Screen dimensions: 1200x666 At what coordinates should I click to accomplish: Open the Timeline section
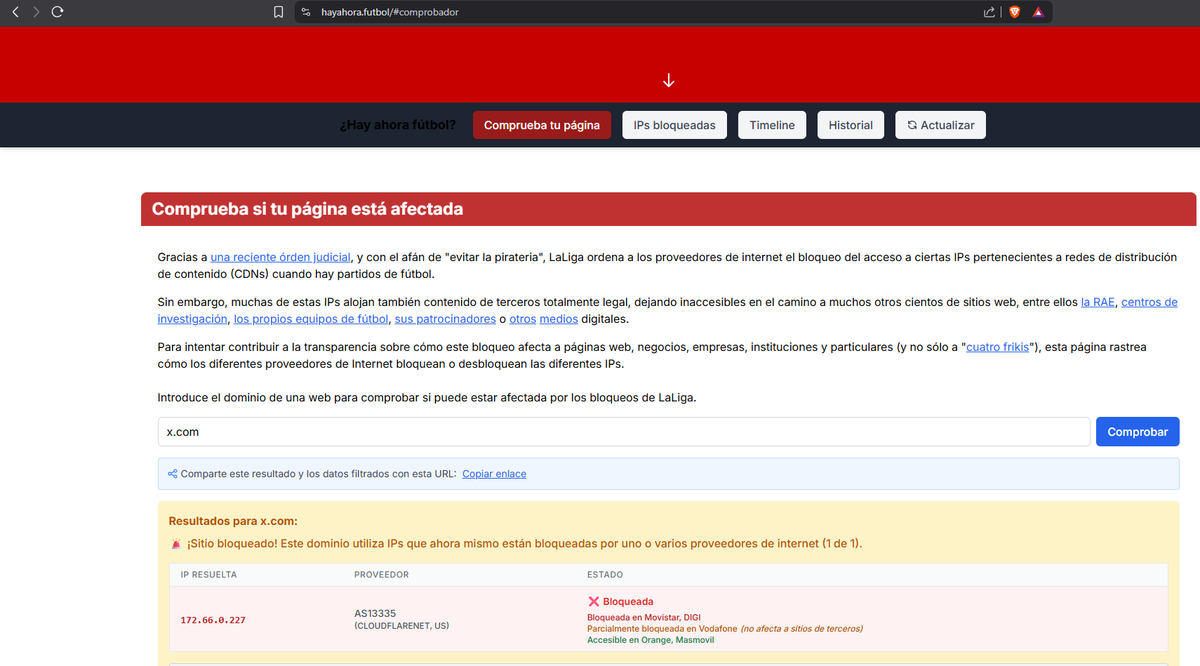click(772, 125)
